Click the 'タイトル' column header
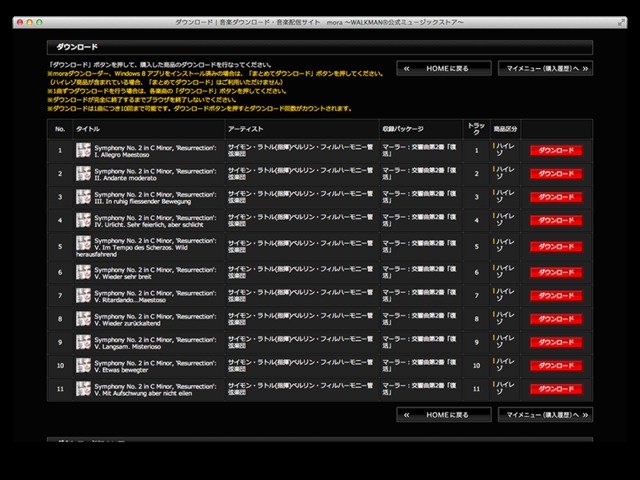 tap(88, 129)
